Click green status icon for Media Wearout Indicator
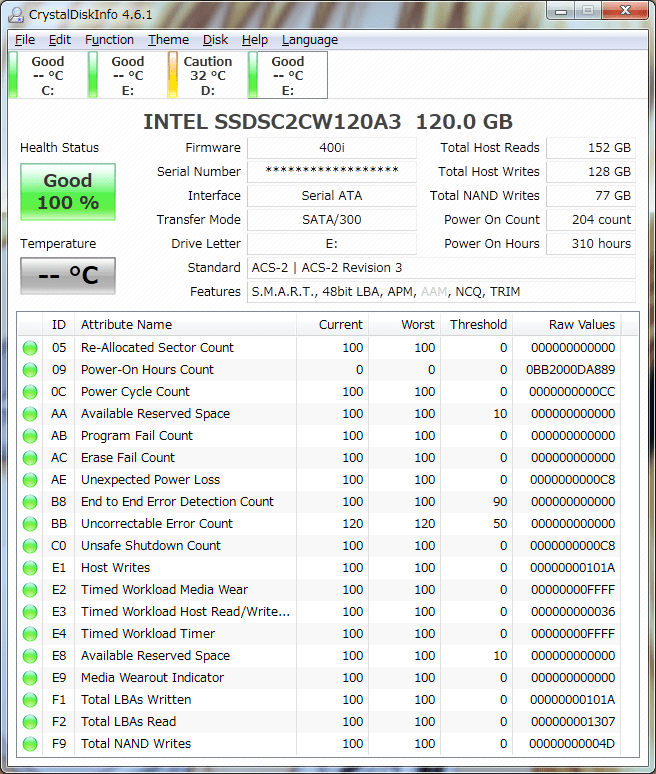 click(30, 678)
